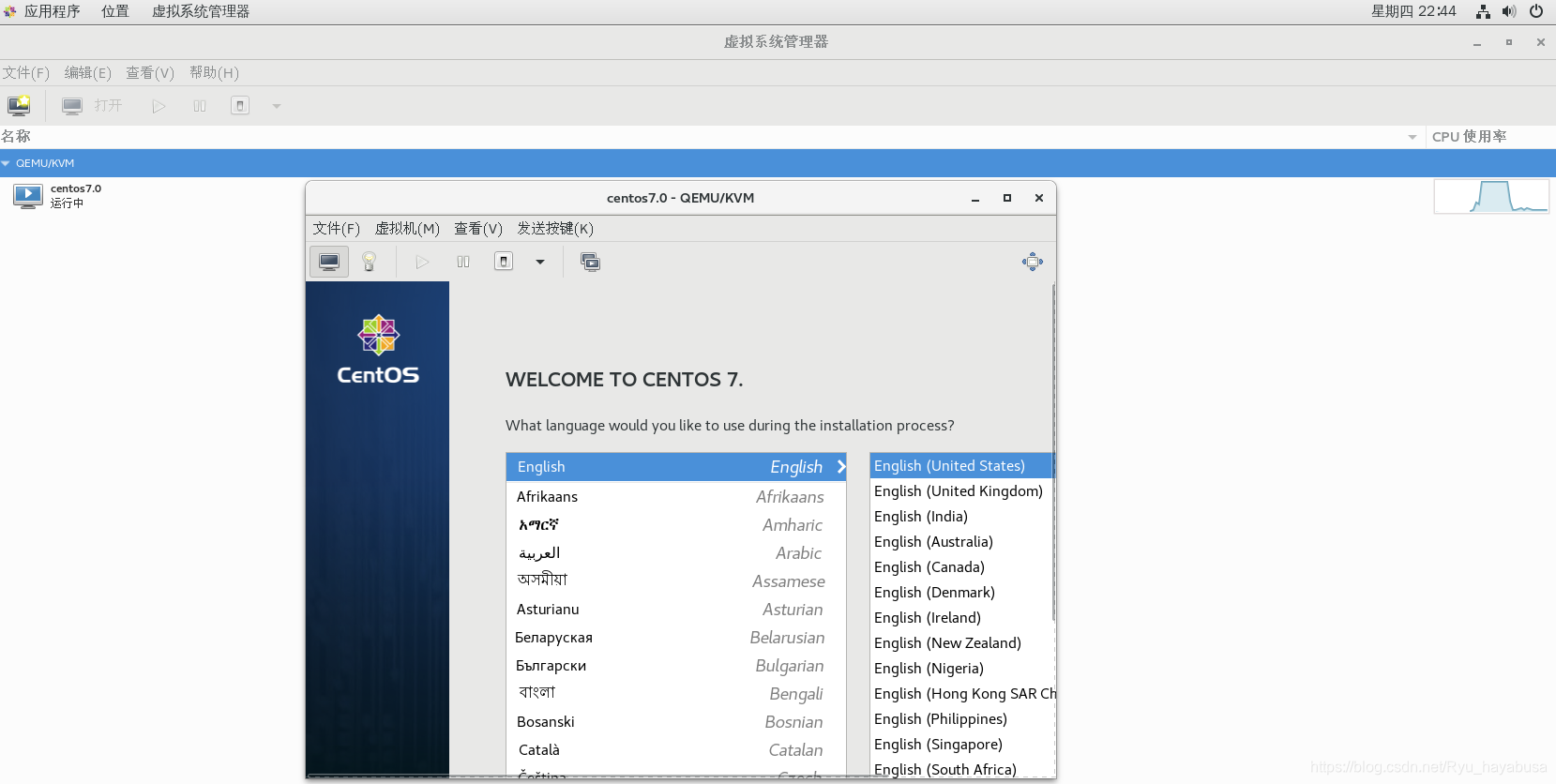1556x784 pixels.
Task: Open the 文件(F) menu in manager window
Action: pos(25,72)
